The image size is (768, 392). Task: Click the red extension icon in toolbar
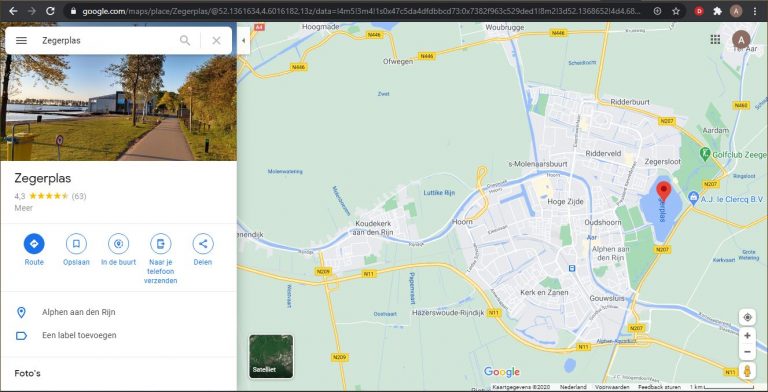tap(699, 11)
